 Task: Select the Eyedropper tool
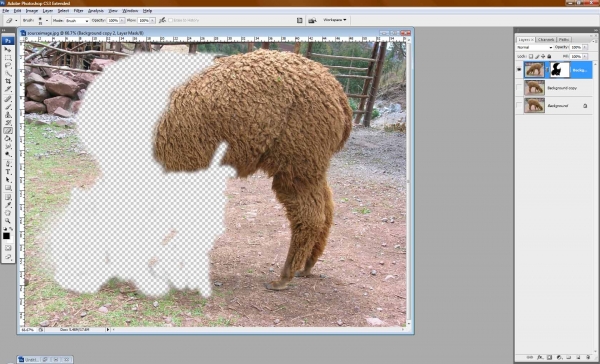tap(8, 205)
